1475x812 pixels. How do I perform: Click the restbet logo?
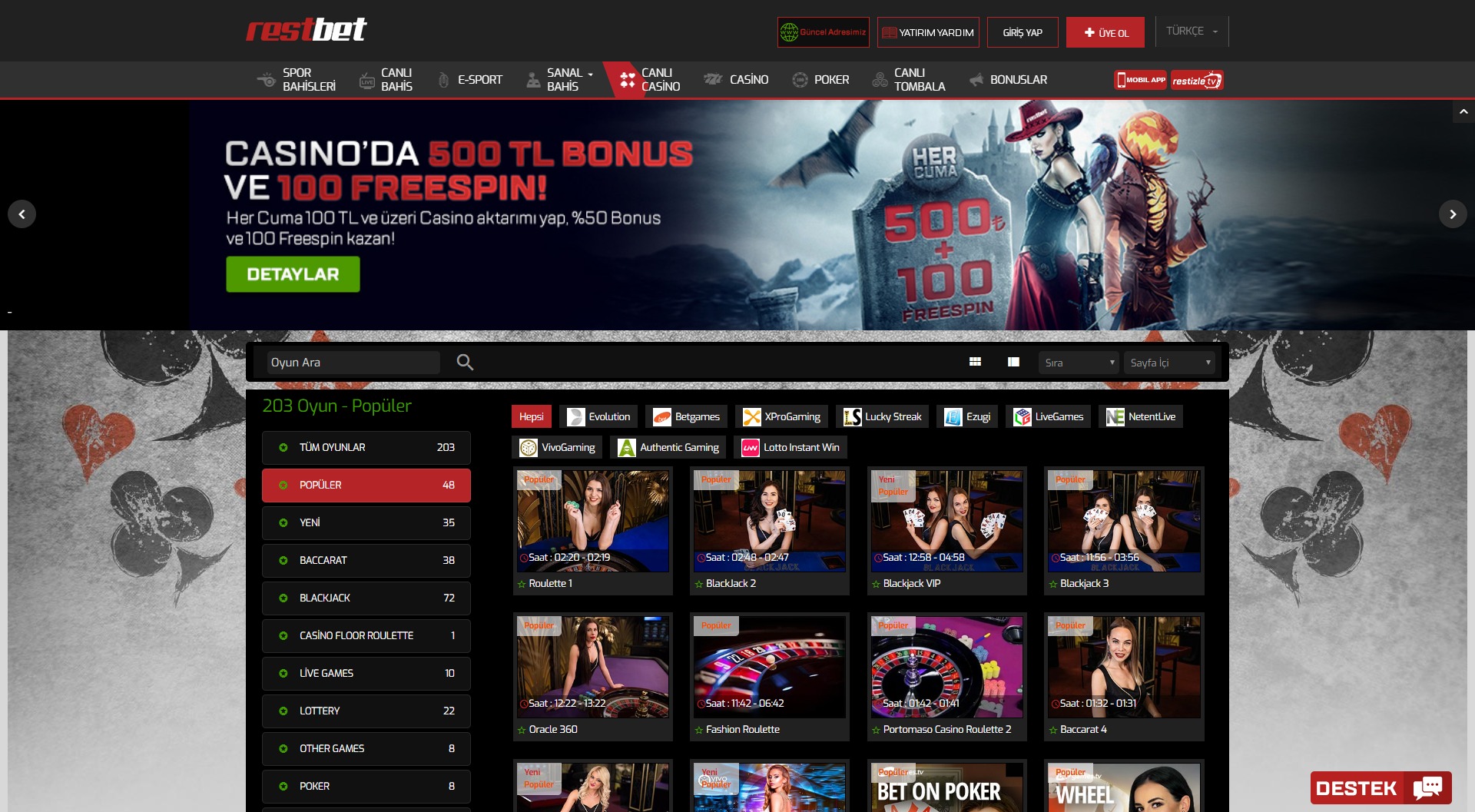(307, 30)
